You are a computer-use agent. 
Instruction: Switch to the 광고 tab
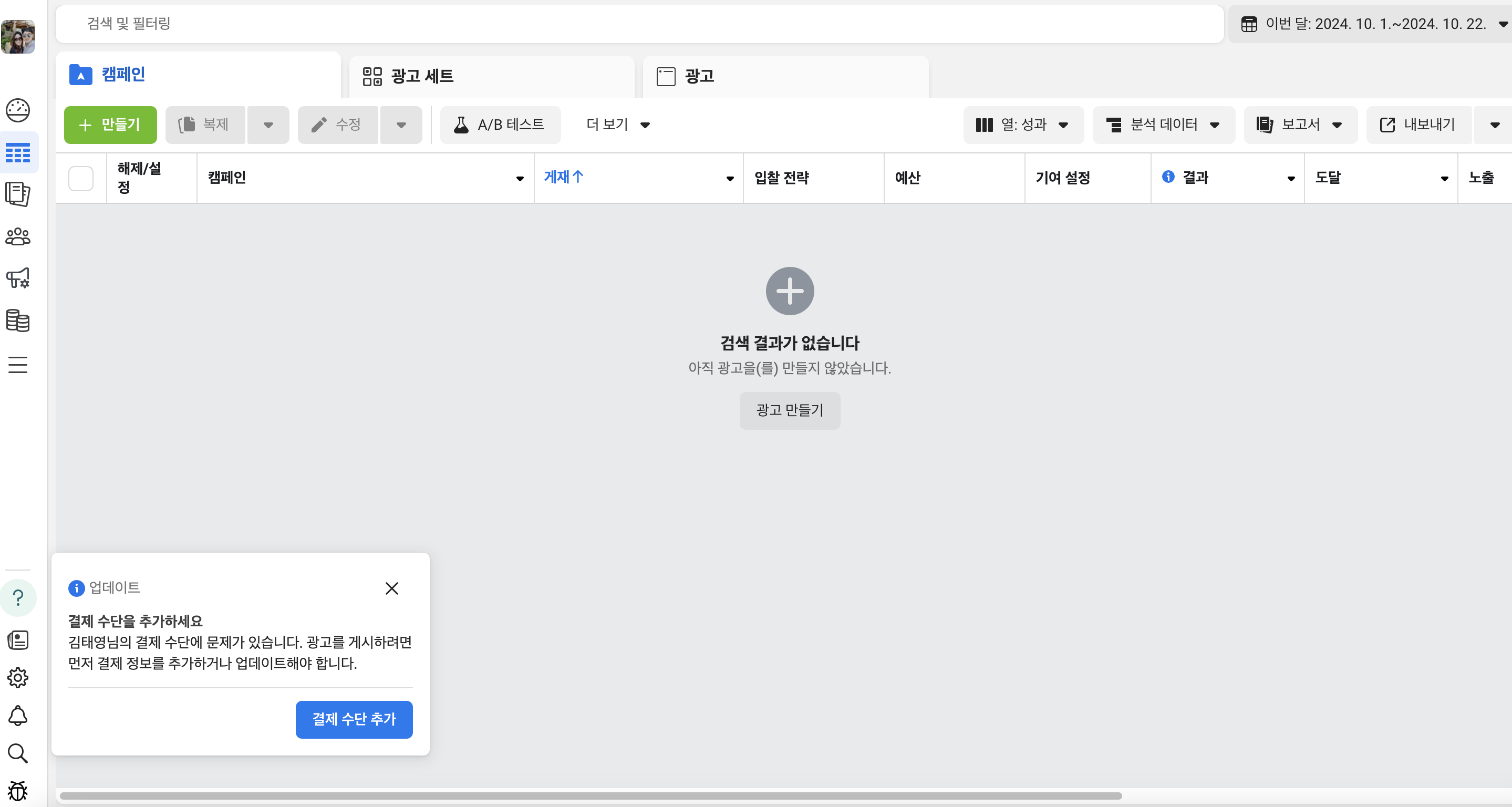[x=785, y=76]
